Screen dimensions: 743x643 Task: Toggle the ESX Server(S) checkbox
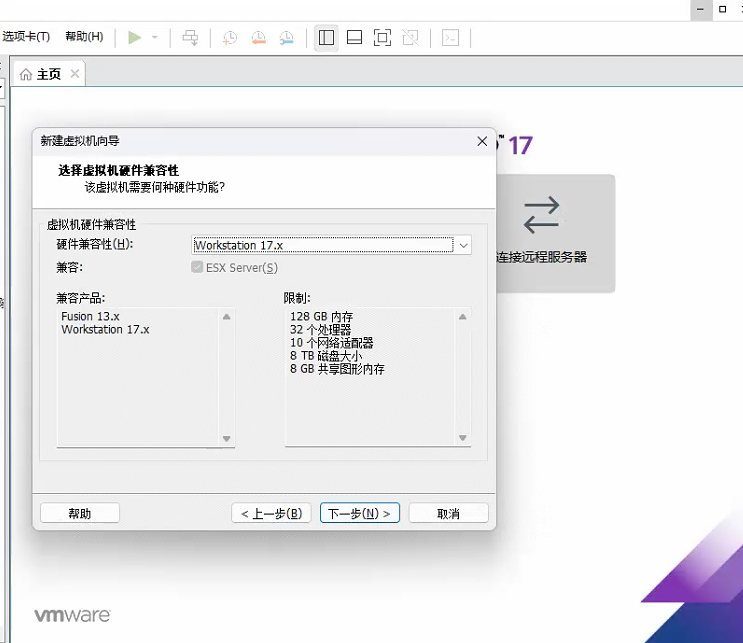coord(197,267)
